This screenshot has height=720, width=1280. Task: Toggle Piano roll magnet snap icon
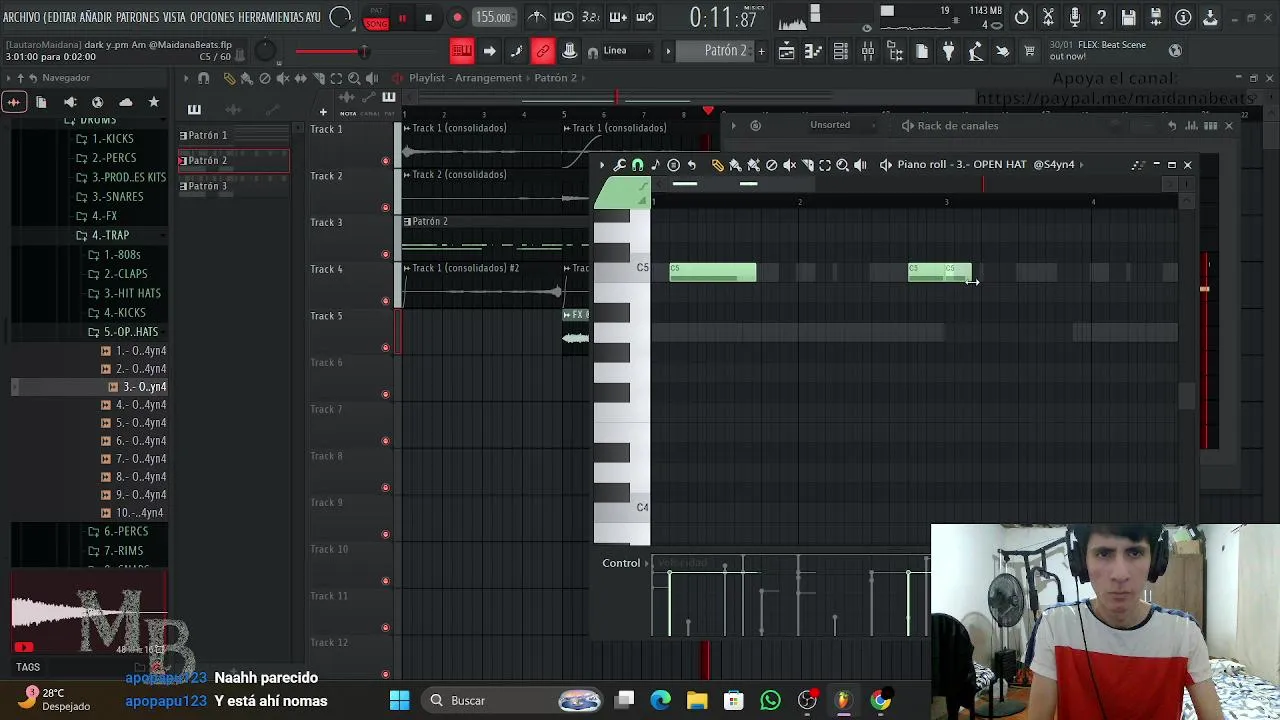(638, 165)
